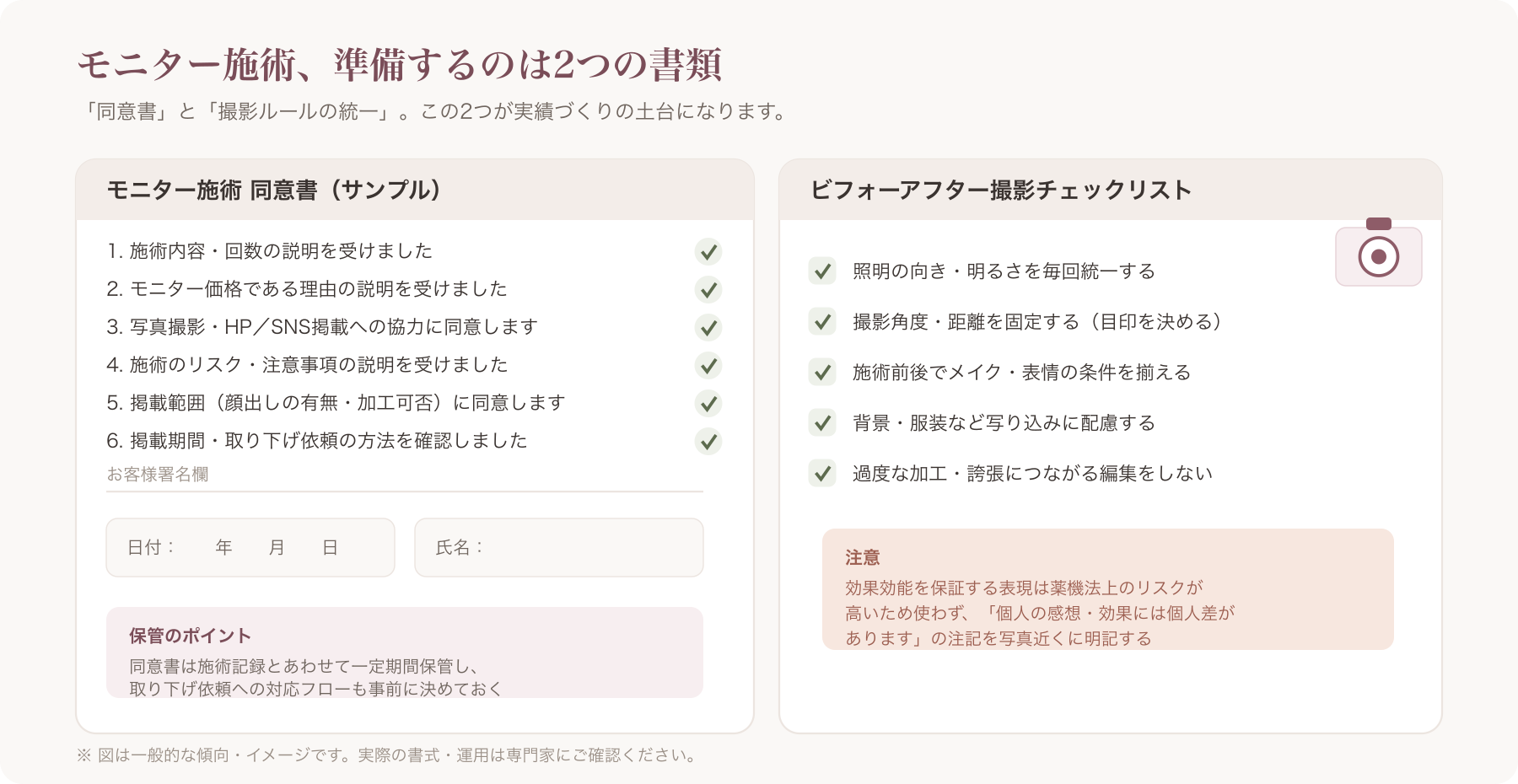Click text 撮影角度・距離を固定する（目印を決める）
Viewport: 1518px width, 784px height.
[x=1037, y=321]
